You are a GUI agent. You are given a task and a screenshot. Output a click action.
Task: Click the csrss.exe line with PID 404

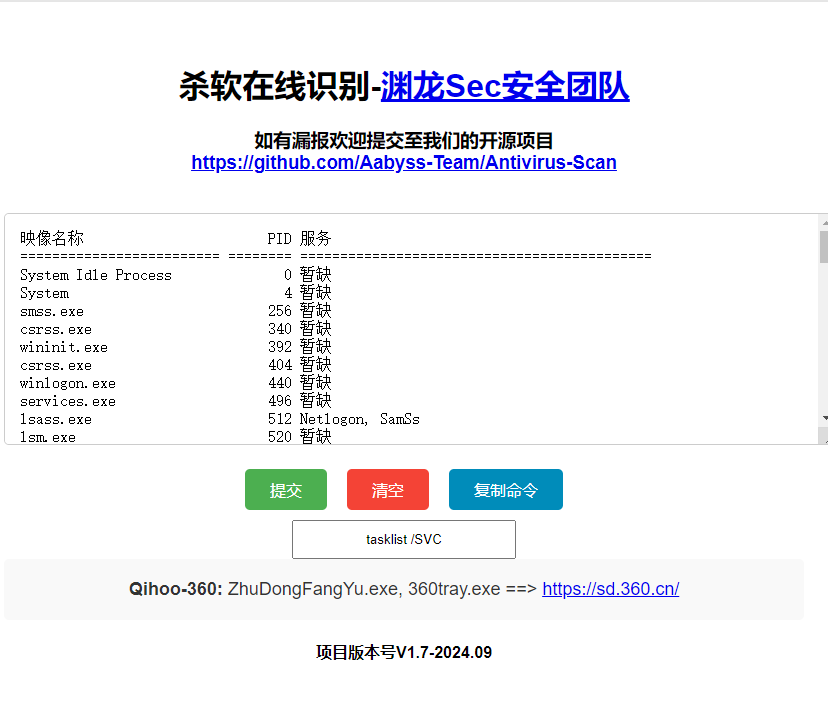(x=175, y=364)
